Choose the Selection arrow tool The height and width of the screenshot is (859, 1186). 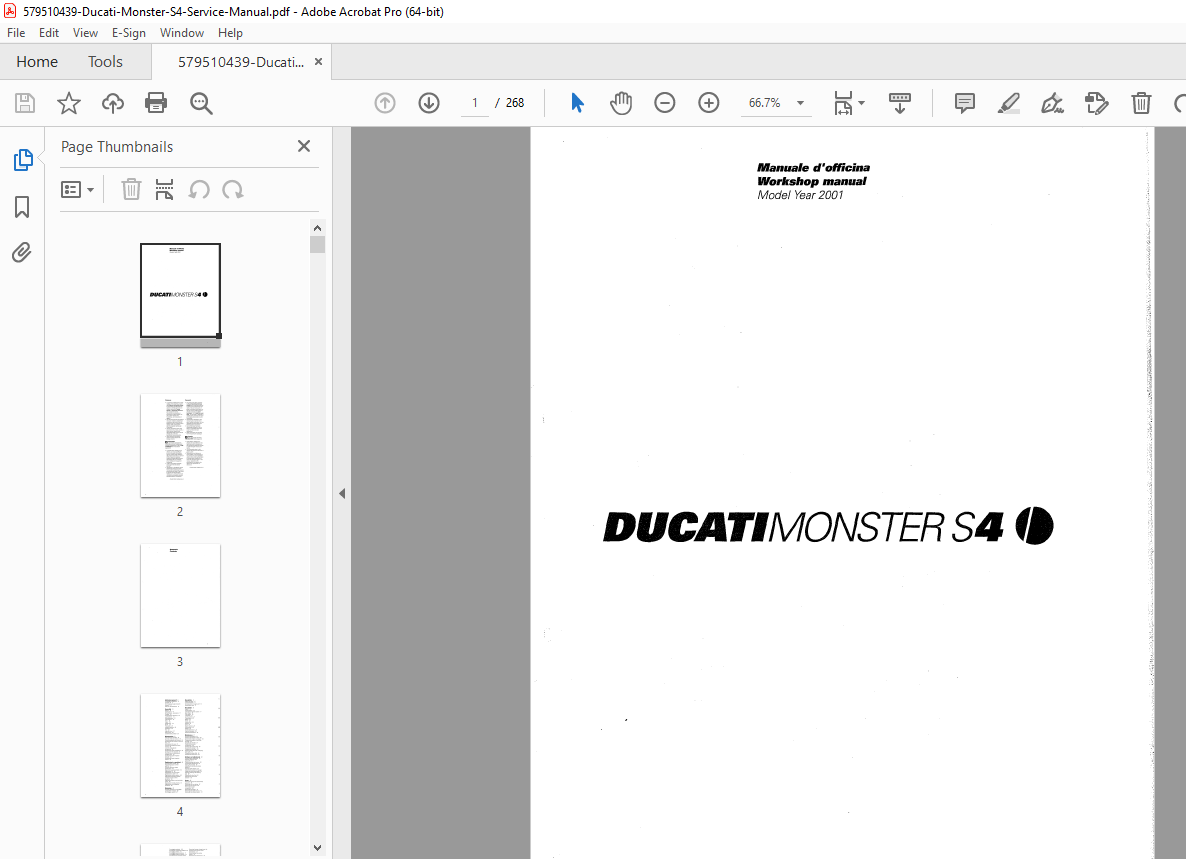(577, 103)
